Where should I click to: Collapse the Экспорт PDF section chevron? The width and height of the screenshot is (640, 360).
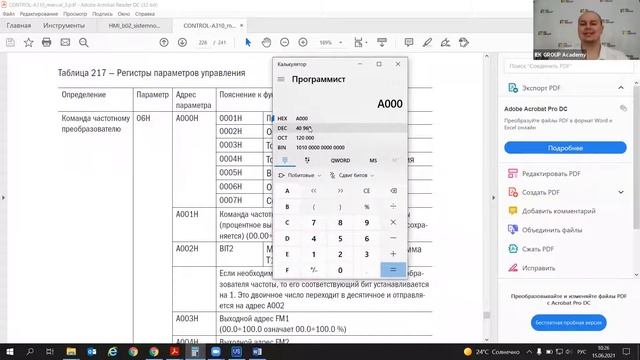tap(621, 88)
